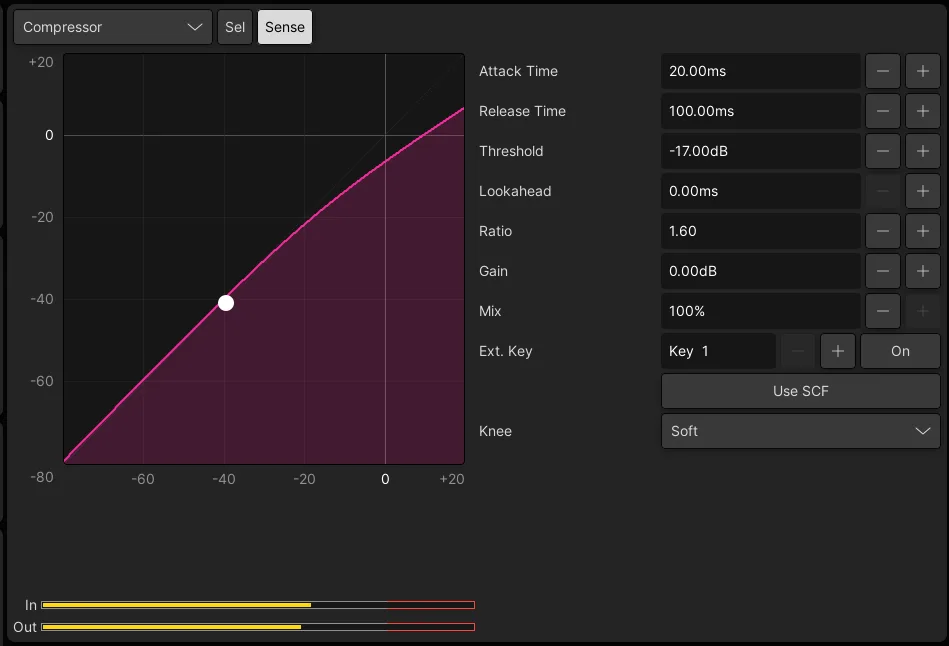
Task: Lower the Threshold with minus button
Action: click(882, 151)
